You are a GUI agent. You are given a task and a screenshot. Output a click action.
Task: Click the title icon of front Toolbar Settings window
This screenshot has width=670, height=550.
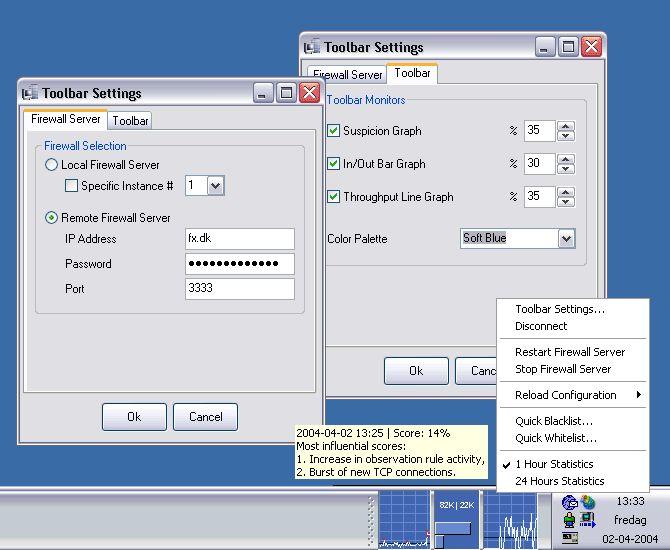pos(30,93)
